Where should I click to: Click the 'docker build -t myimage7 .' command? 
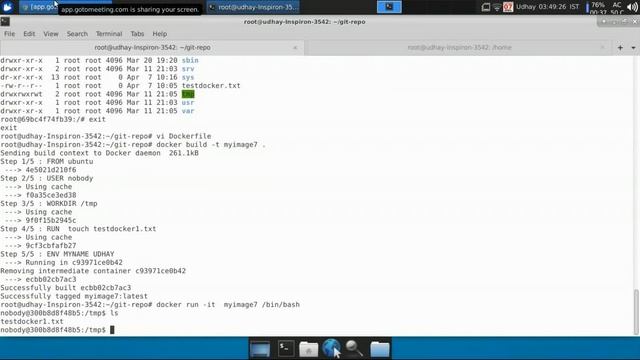tap(211, 145)
